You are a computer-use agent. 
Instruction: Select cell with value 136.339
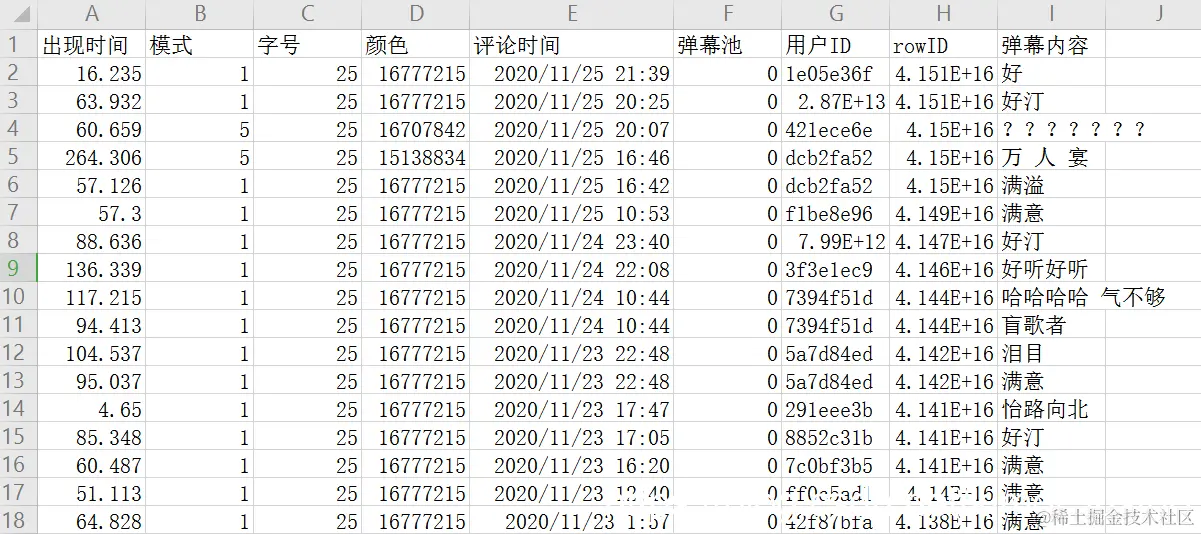[x=92, y=269]
